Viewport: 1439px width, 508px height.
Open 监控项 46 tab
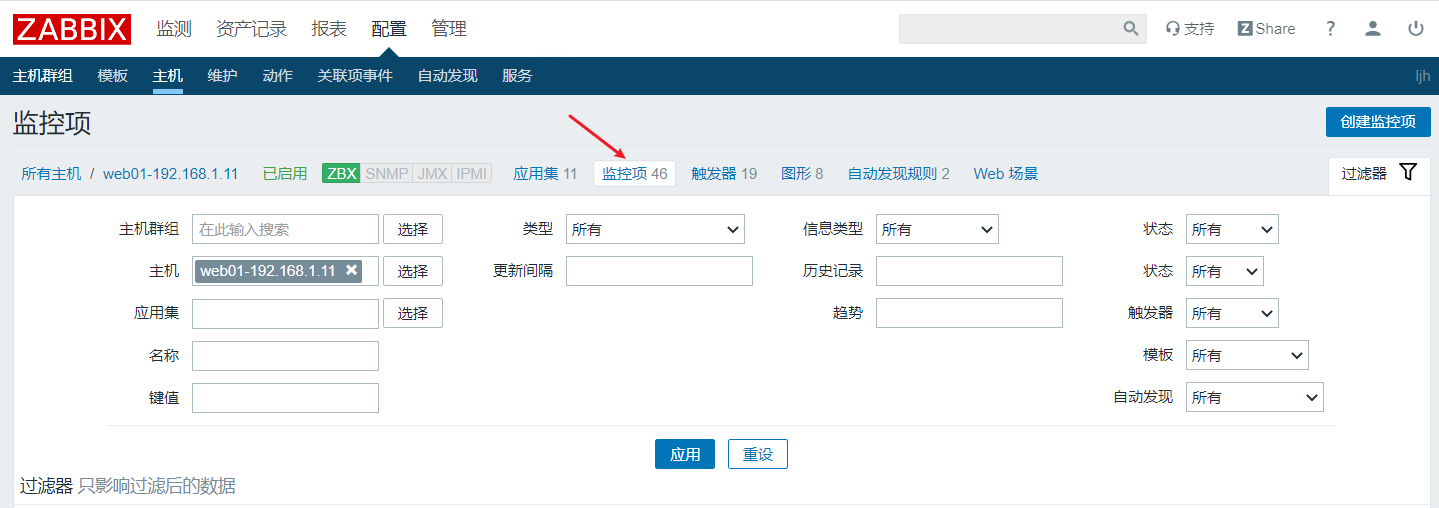[x=635, y=174]
